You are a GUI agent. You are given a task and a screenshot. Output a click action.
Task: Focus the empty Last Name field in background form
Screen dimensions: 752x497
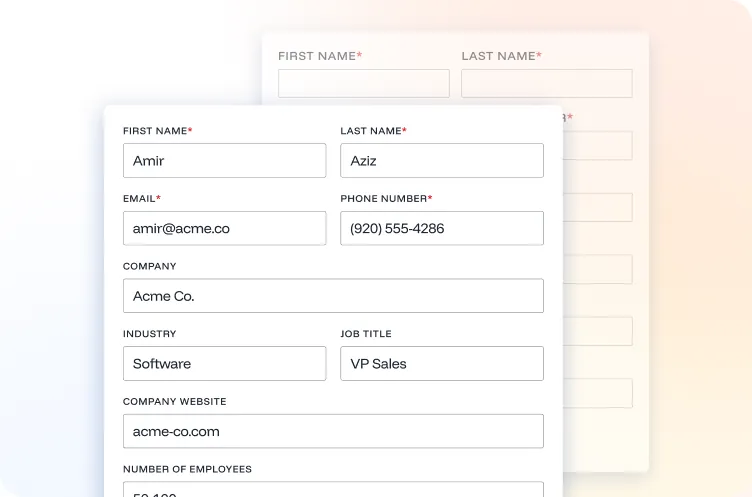546,84
